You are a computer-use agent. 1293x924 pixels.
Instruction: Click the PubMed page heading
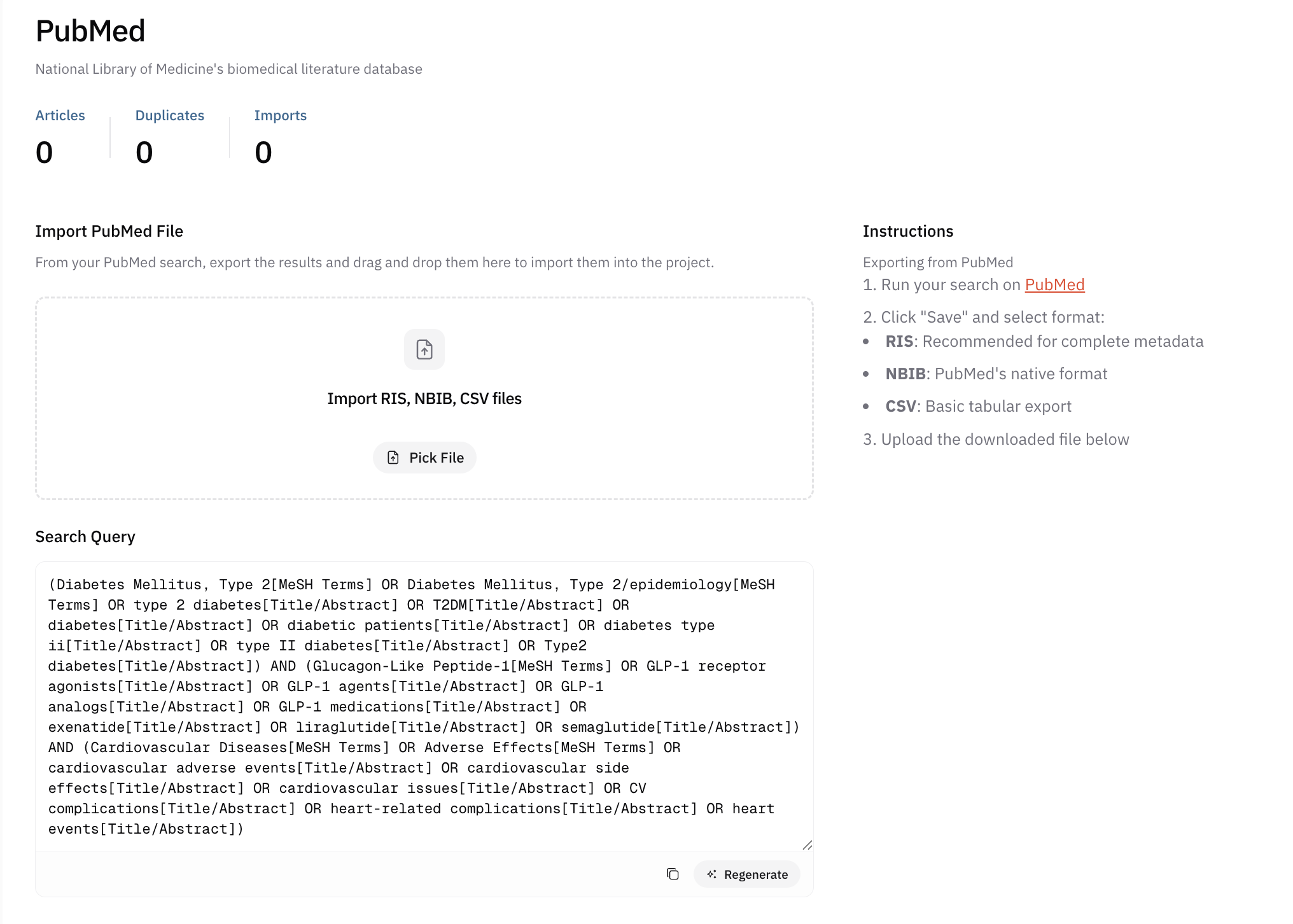tap(90, 31)
